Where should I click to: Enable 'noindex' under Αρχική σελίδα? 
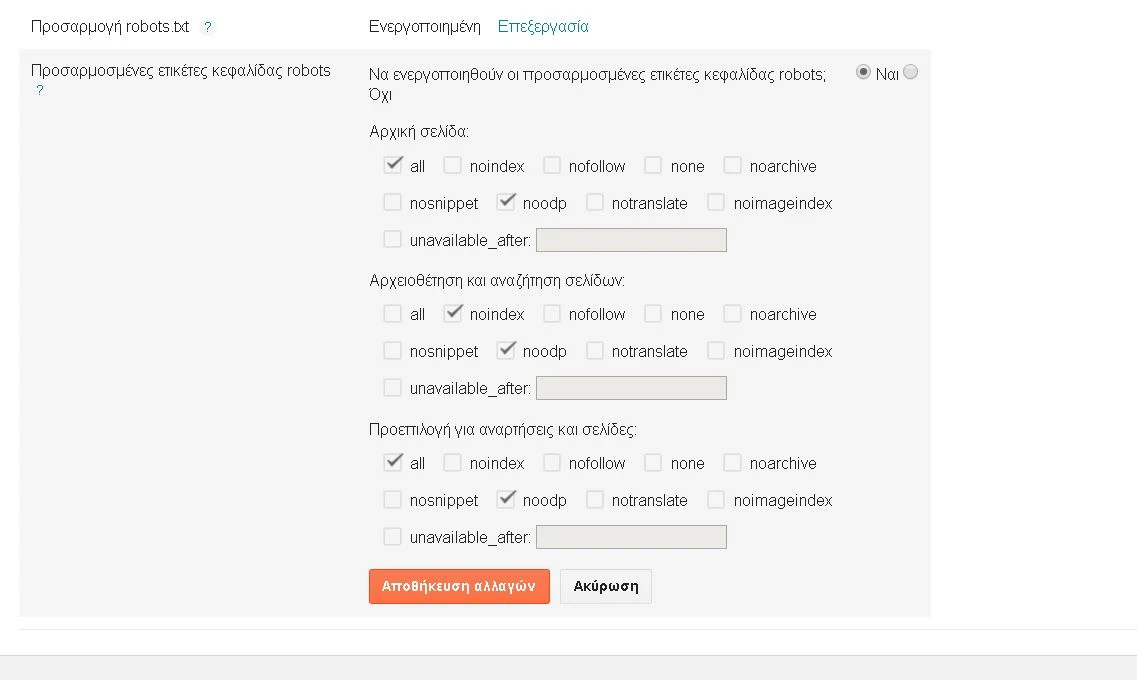click(x=453, y=165)
